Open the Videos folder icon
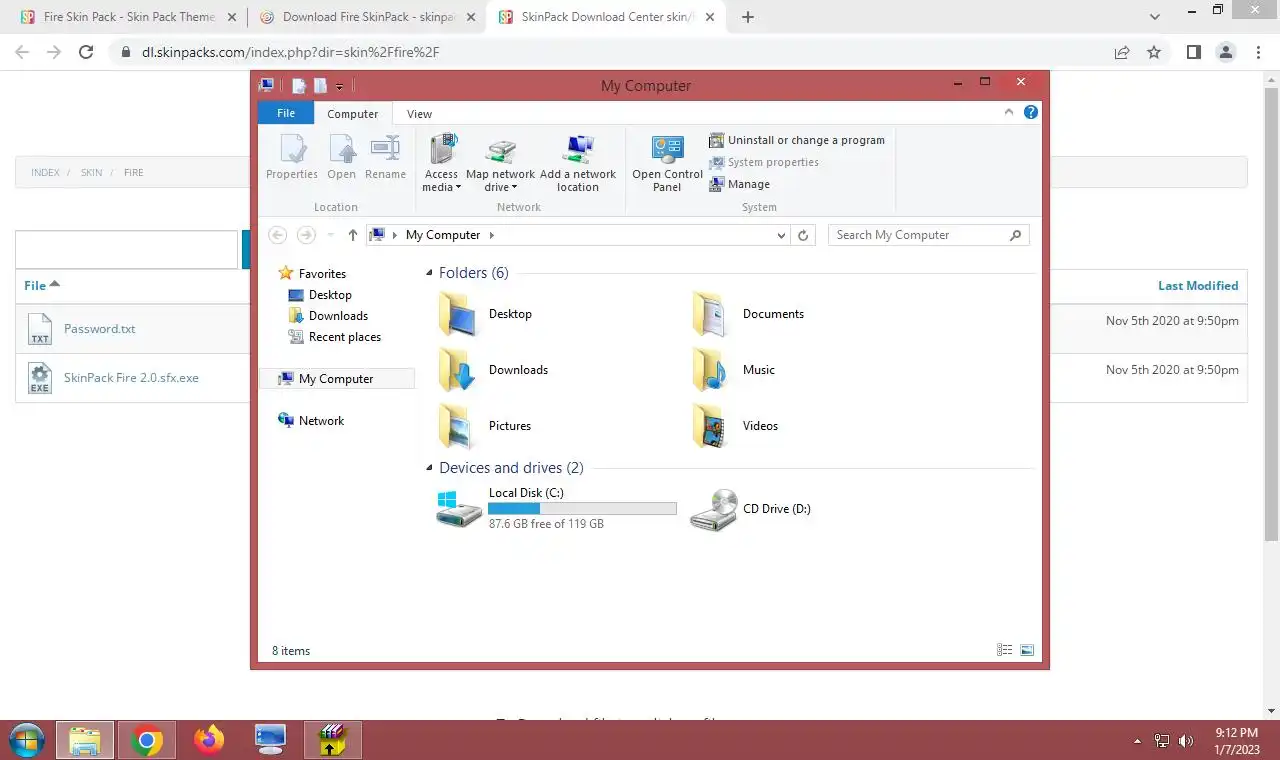1280x760 pixels. pos(710,426)
